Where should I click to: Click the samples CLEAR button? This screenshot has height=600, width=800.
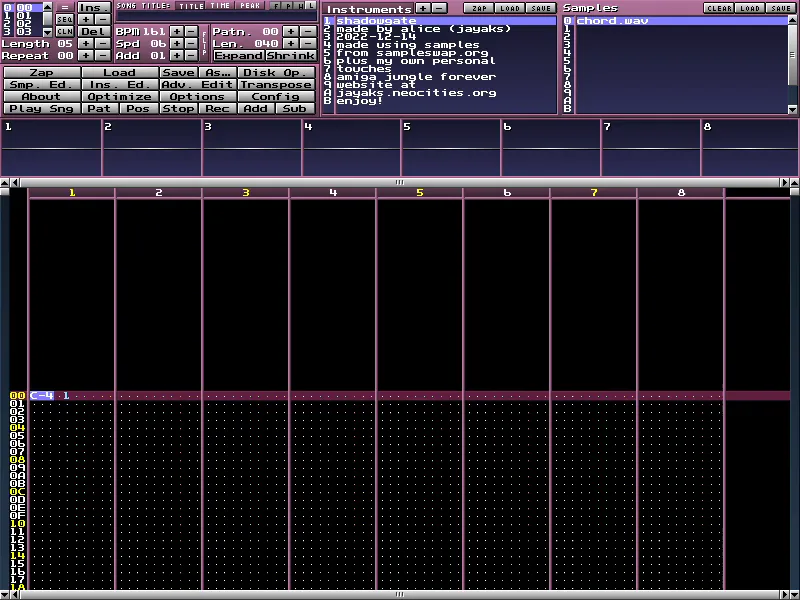coord(719,8)
